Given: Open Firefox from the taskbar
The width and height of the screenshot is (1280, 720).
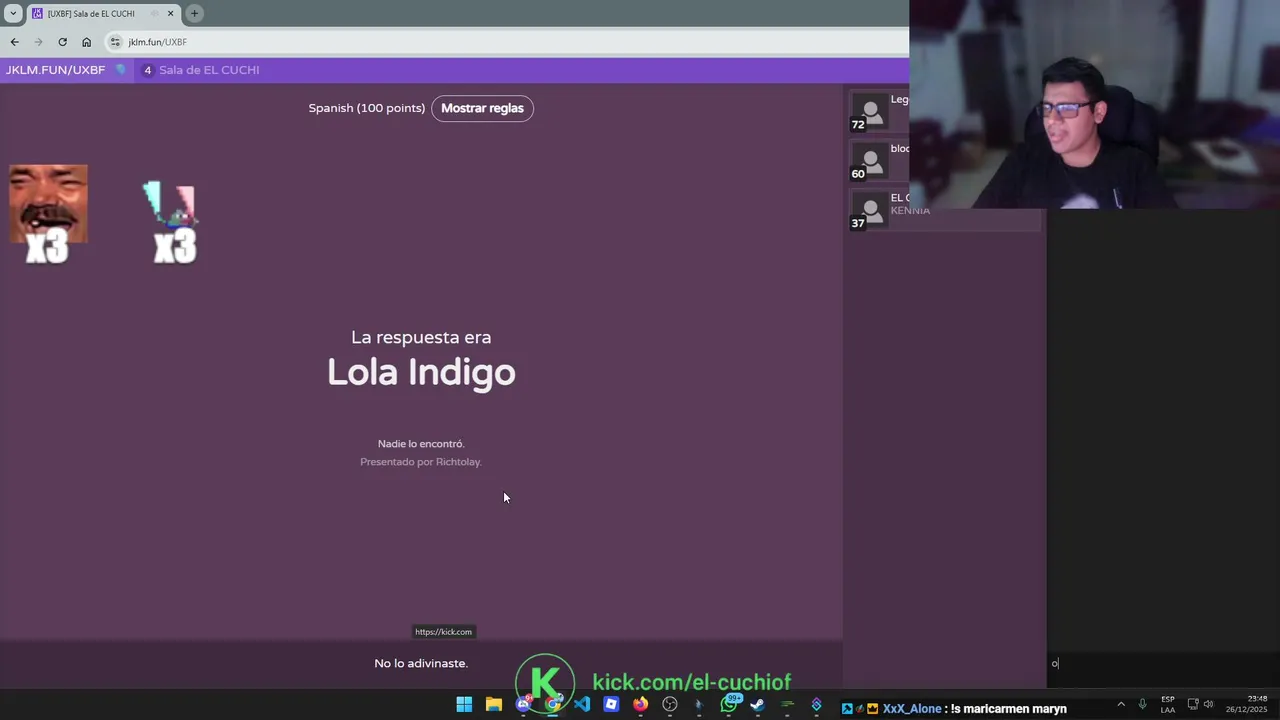Looking at the screenshot, I should [640, 705].
